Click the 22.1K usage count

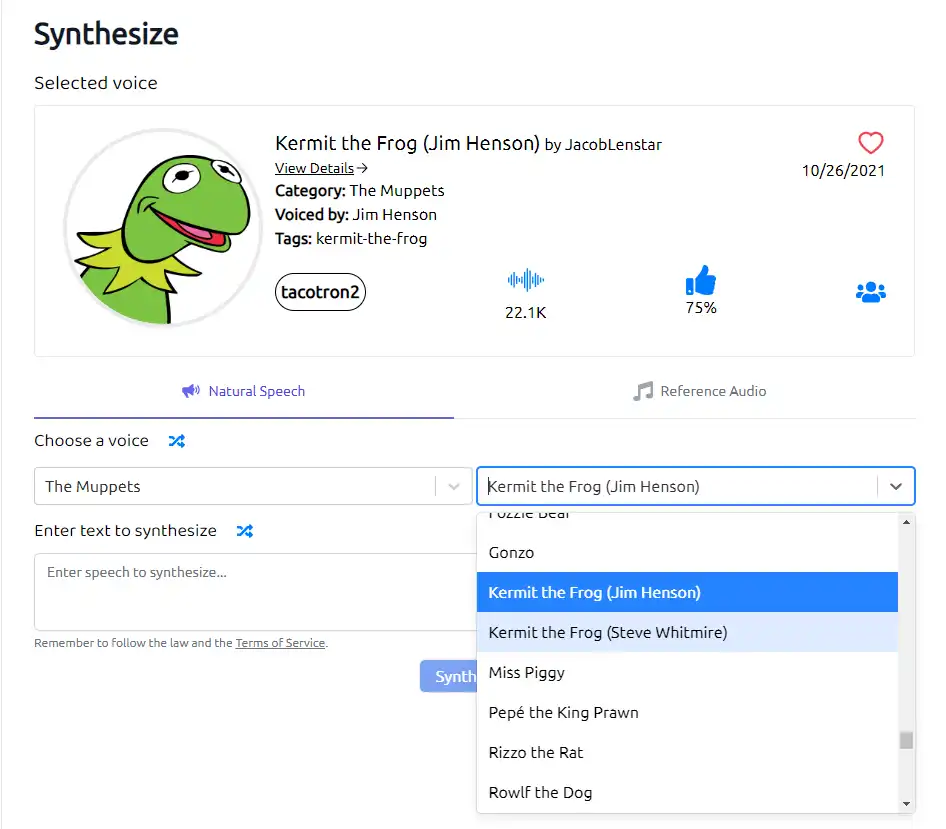click(x=525, y=313)
